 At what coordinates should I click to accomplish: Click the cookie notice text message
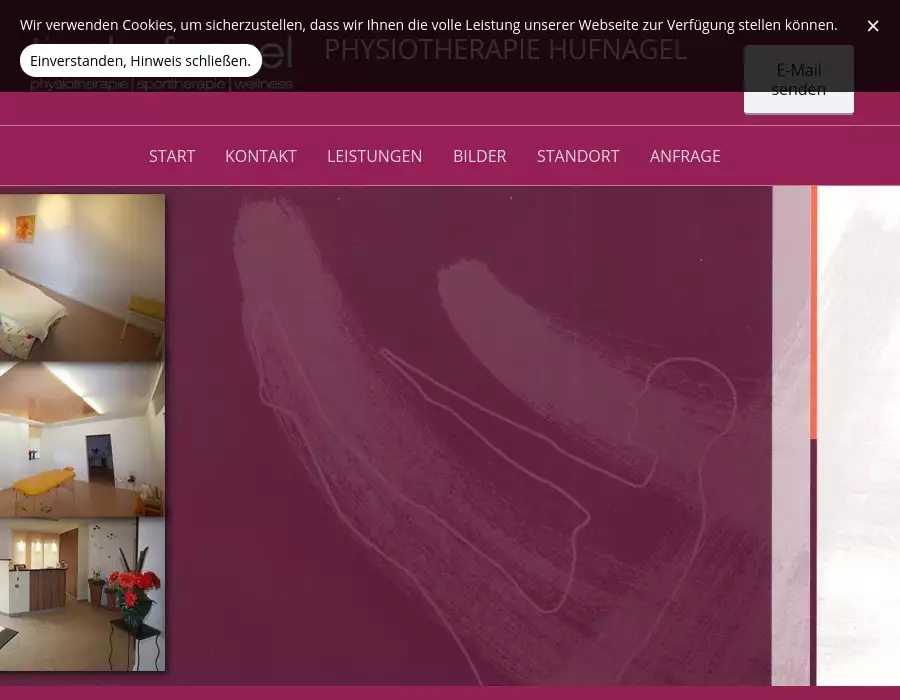pyautogui.click(x=428, y=25)
